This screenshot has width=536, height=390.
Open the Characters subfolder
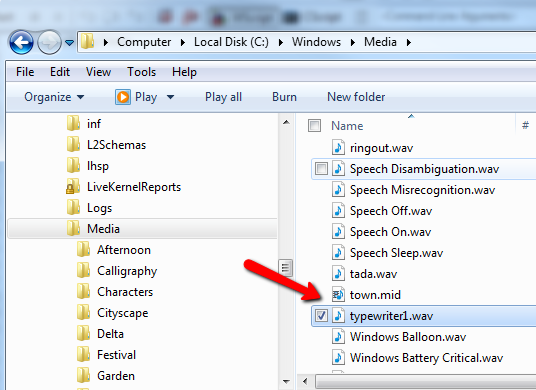(125, 292)
